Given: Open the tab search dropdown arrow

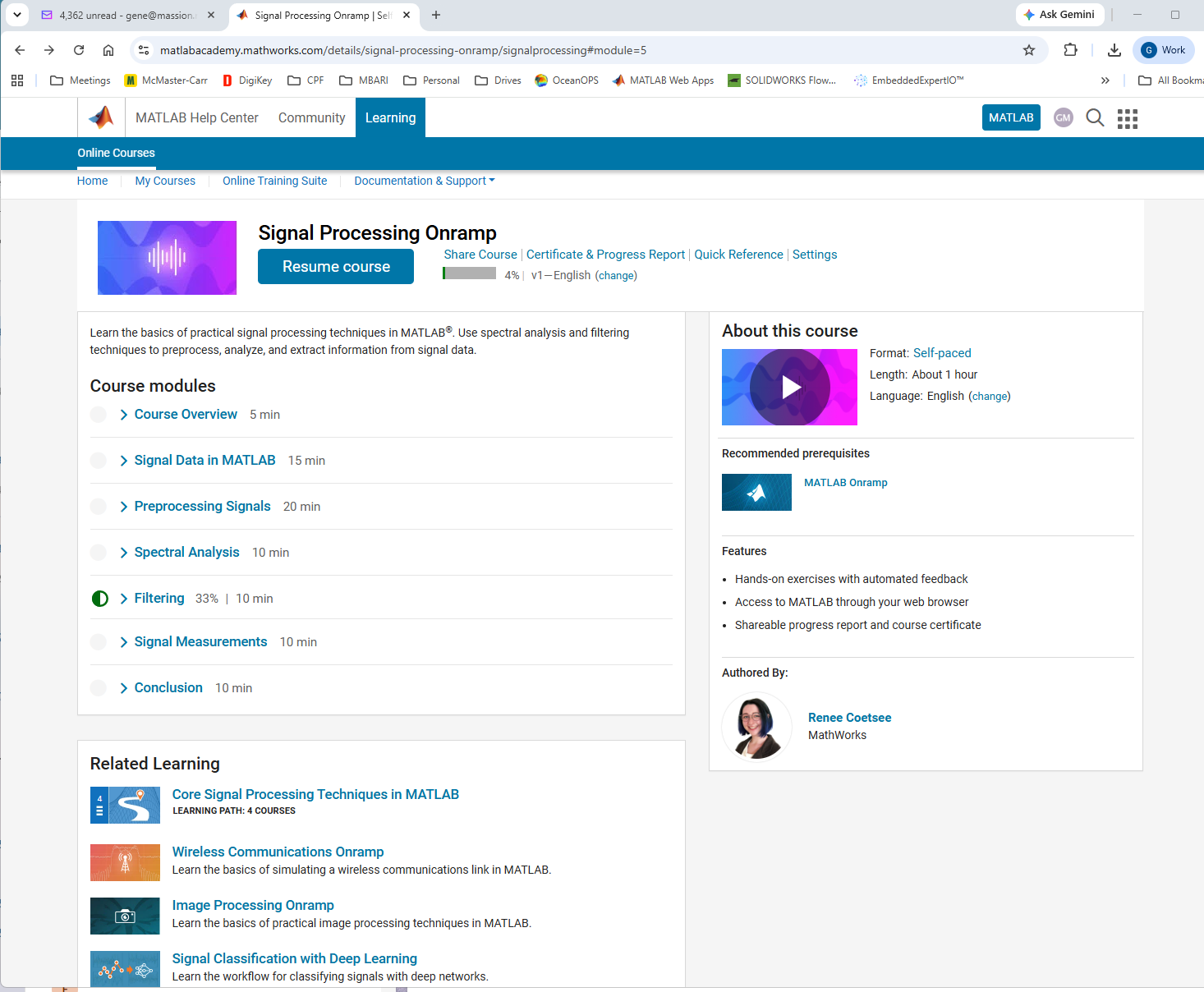Looking at the screenshot, I should point(16,15).
